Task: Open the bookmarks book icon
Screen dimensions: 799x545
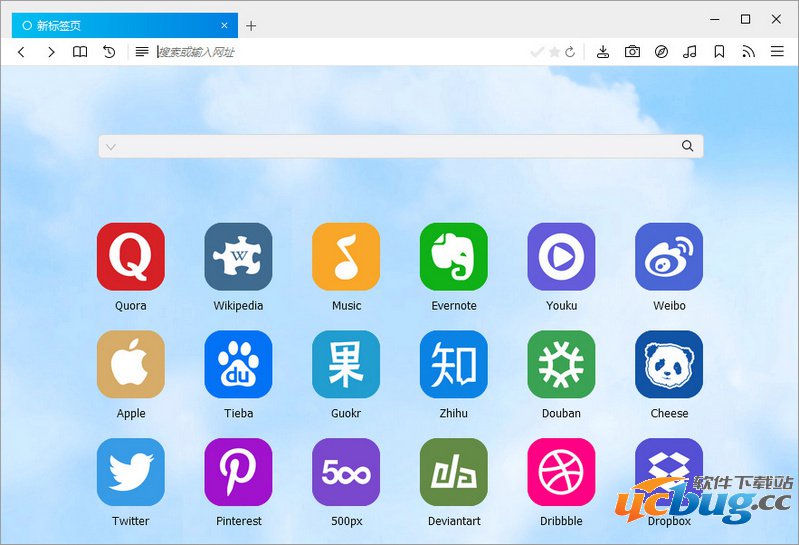Action: pyautogui.click(x=80, y=51)
